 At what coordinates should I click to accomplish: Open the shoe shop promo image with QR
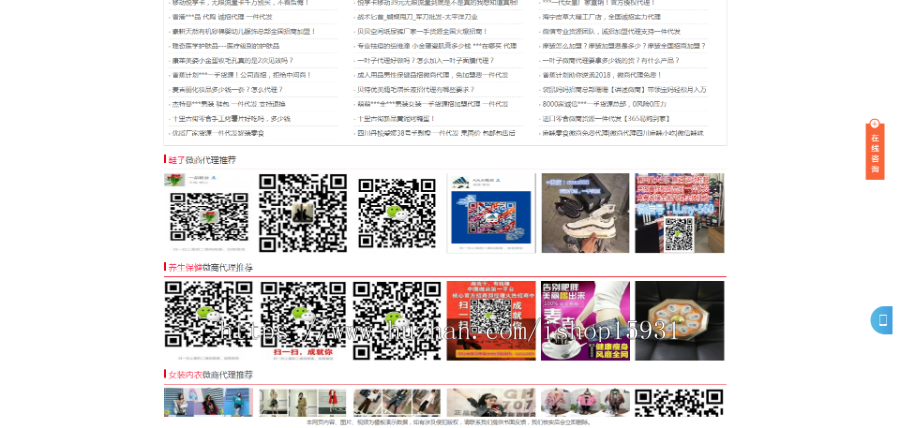click(x=679, y=213)
